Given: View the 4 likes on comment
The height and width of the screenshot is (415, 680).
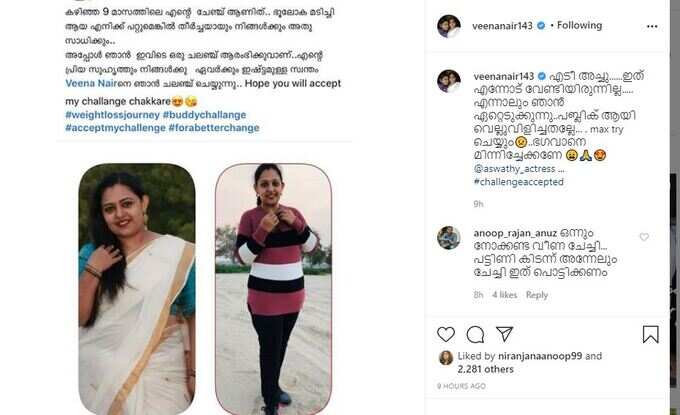Looking at the screenshot, I should [x=504, y=295].
